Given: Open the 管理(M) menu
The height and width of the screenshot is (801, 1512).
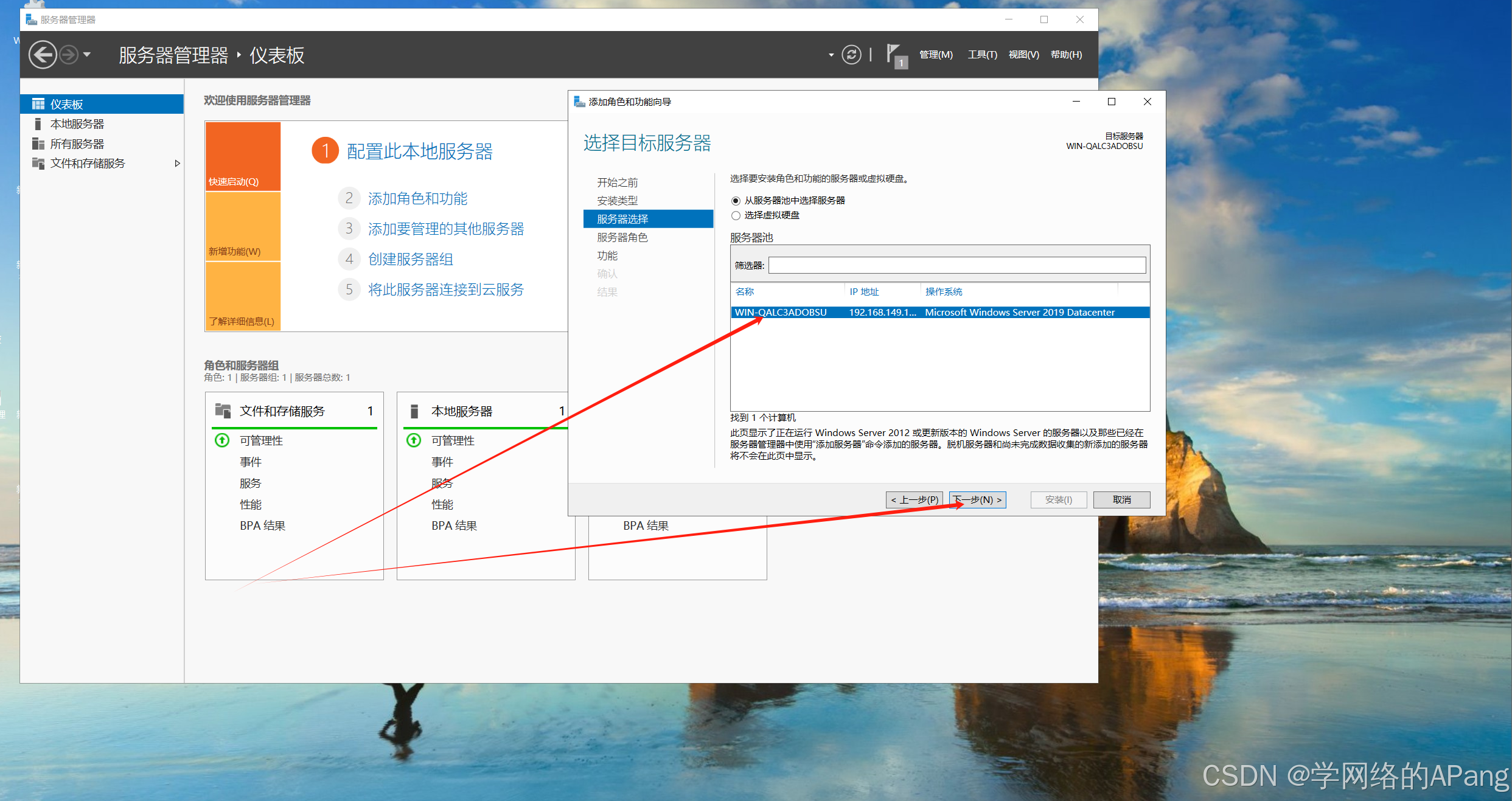Looking at the screenshot, I should point(935,55).
